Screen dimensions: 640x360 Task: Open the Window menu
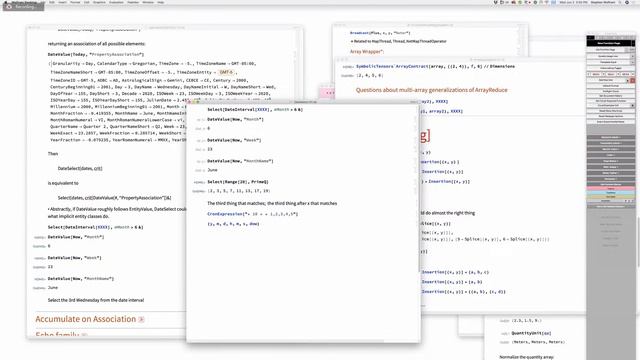pyautogui.click(x=148, y=2)
